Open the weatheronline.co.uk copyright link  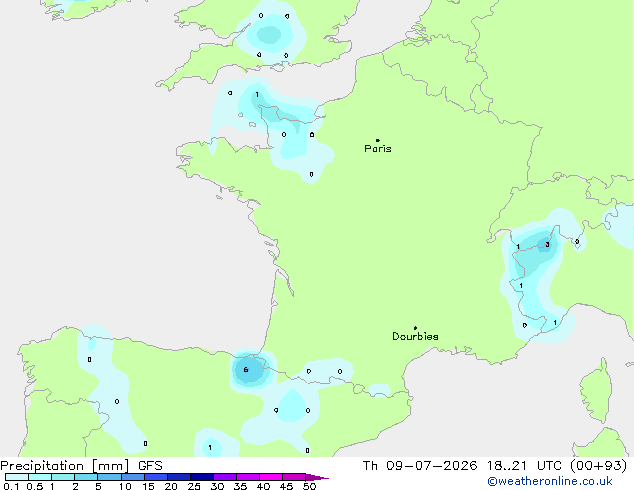550,481
